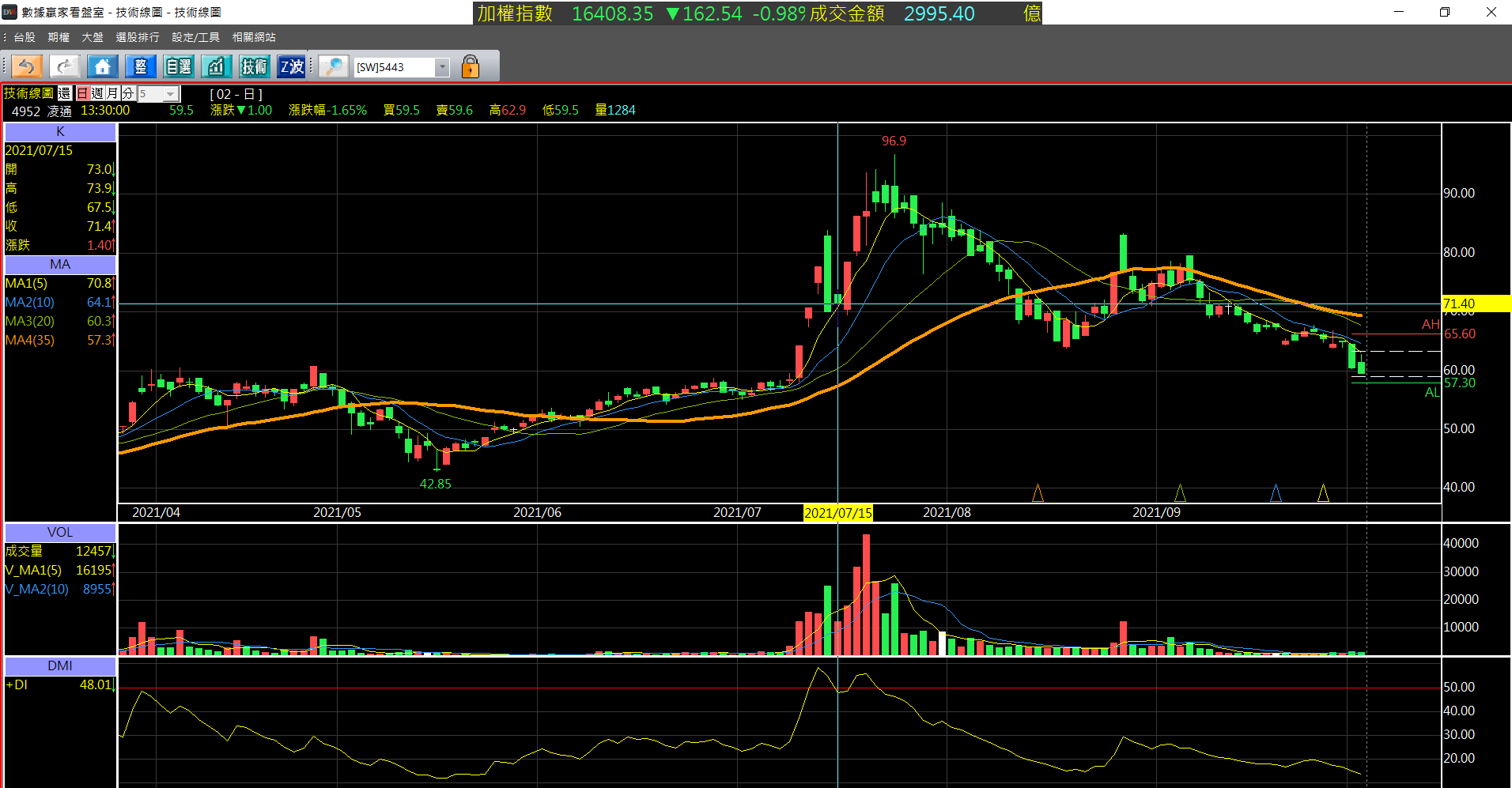
Task: Open the 期權 menu
Action: pyautogui.click(x=59, y=37)
